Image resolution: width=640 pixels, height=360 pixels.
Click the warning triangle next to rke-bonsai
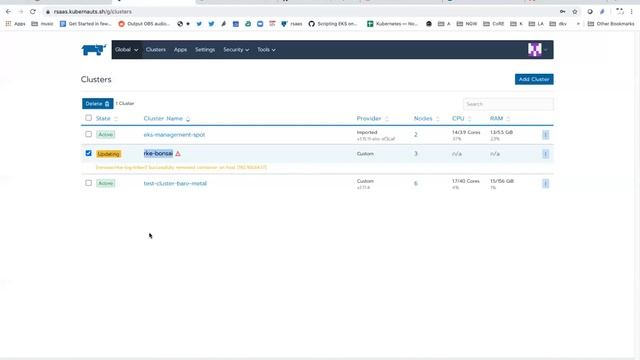click(178, 153)
